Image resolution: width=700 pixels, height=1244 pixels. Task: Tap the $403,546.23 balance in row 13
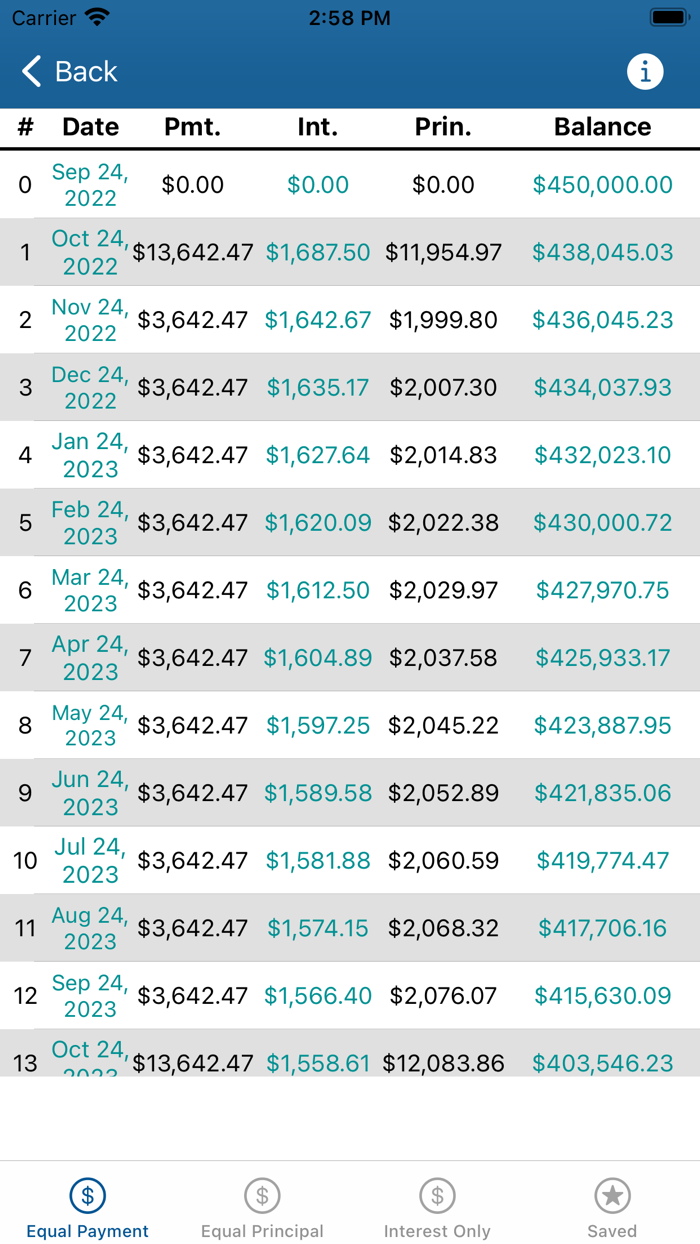[602, 1063]
